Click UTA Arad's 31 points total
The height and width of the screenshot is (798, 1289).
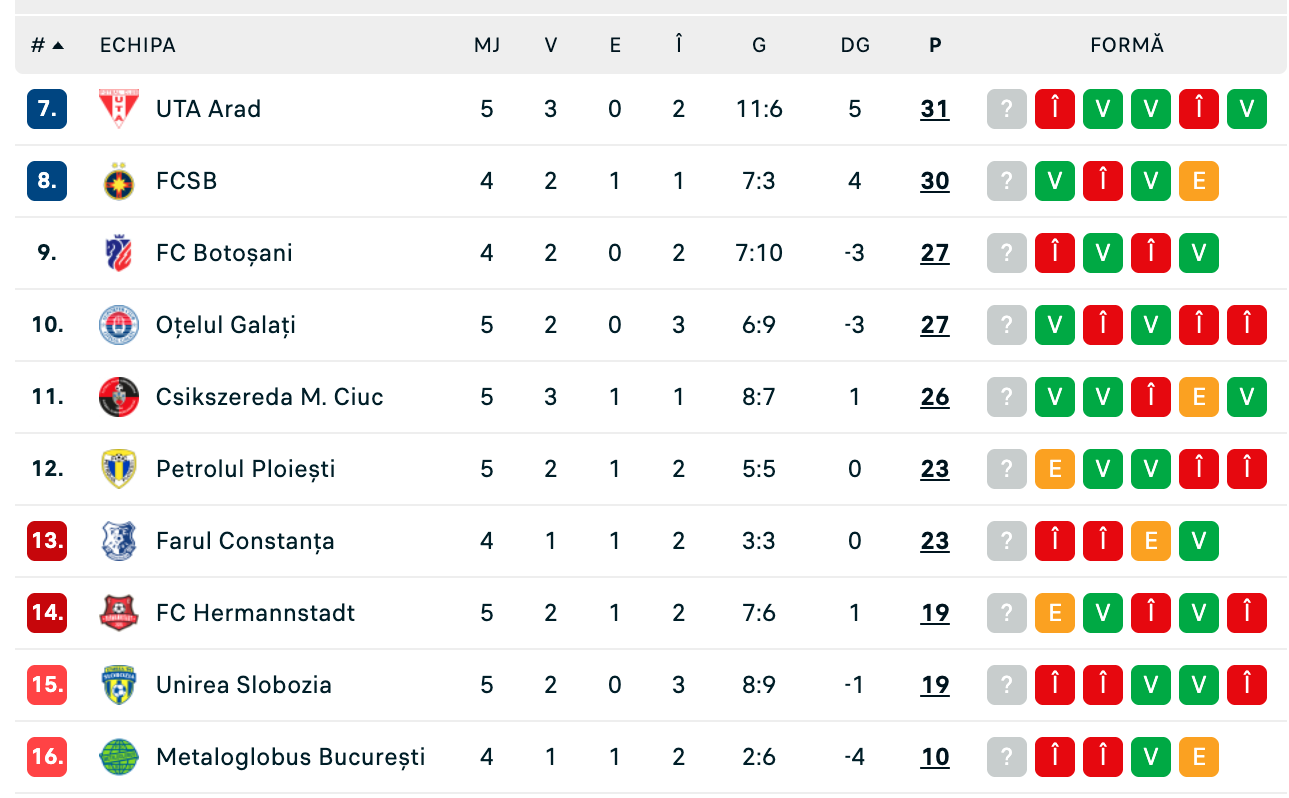point(935,109)
